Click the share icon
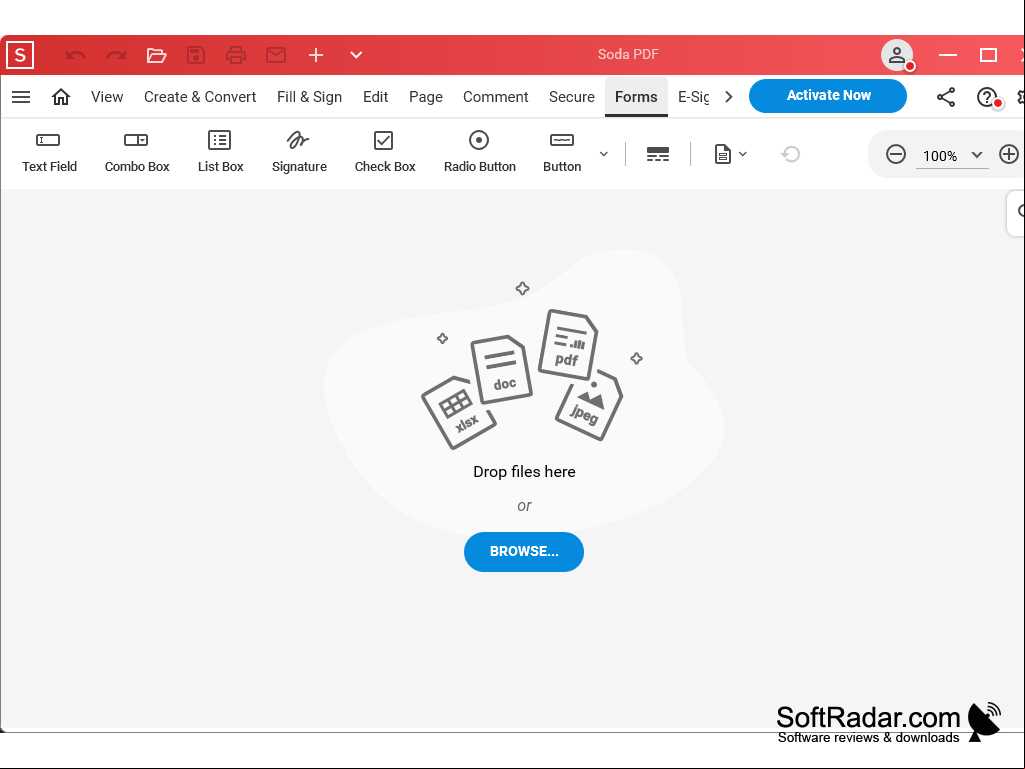Screen dimensions: 1025x769 coord(946,97)
